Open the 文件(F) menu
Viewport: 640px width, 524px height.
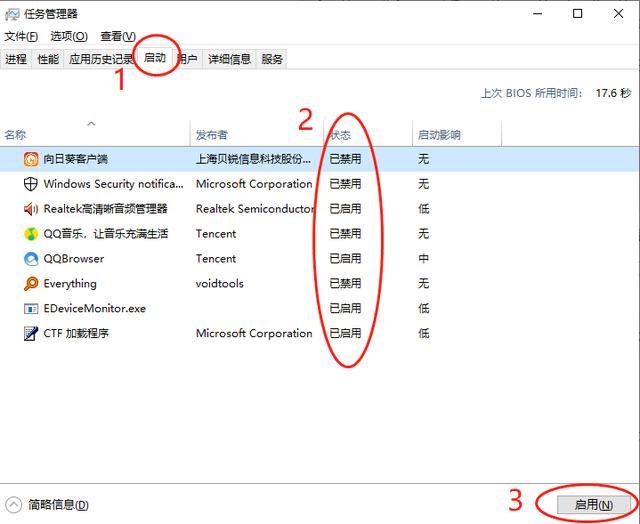click(x=21, y=36)
